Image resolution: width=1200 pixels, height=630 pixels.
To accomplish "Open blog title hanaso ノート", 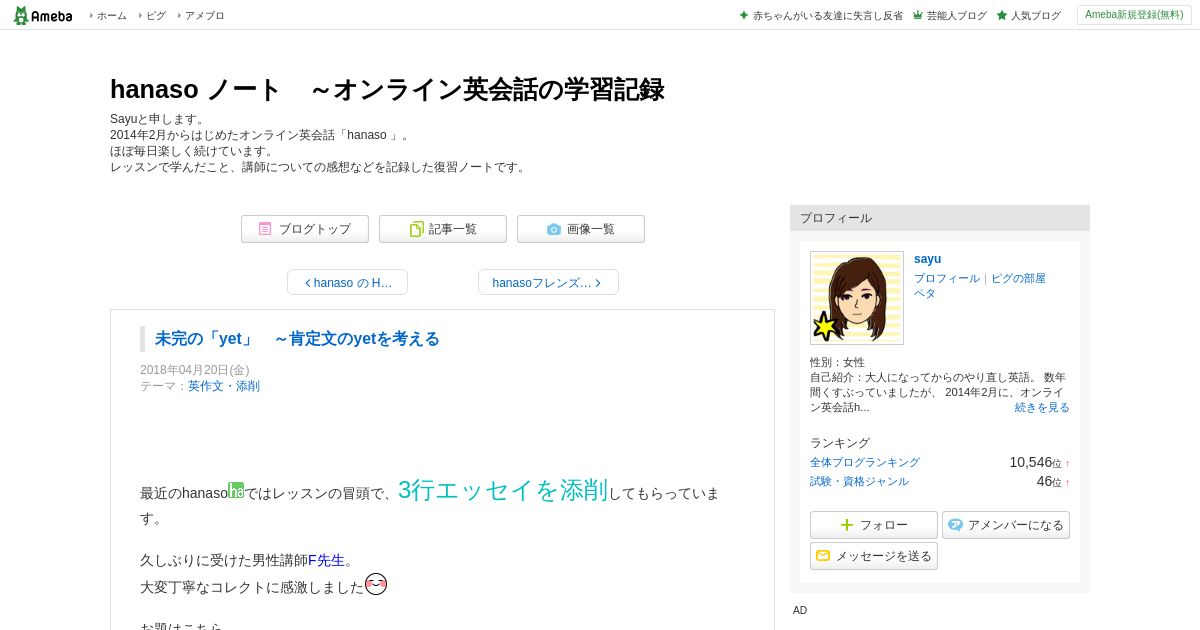I will [387, 89].
